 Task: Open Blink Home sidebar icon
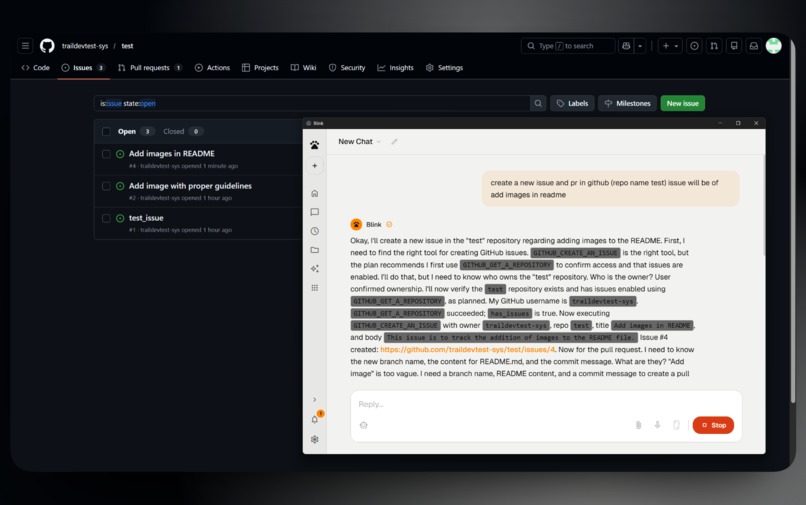(315, 193)
